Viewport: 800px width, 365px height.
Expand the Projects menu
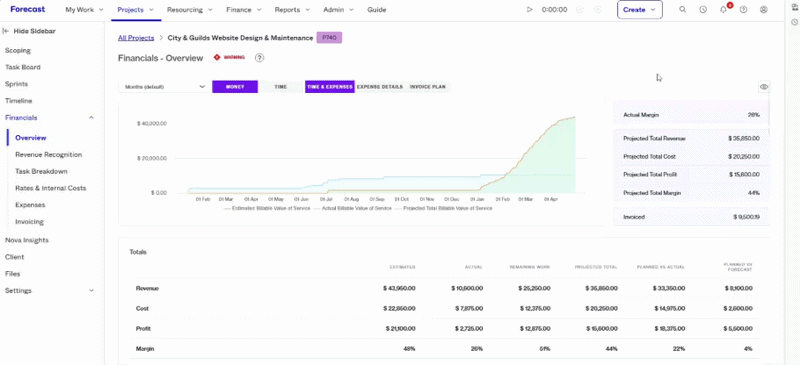136,10
